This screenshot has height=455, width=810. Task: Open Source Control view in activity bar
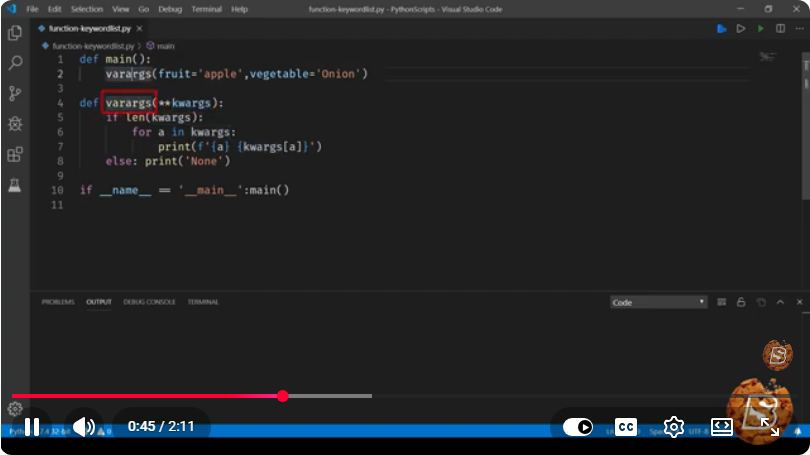[x=15, y=93]
